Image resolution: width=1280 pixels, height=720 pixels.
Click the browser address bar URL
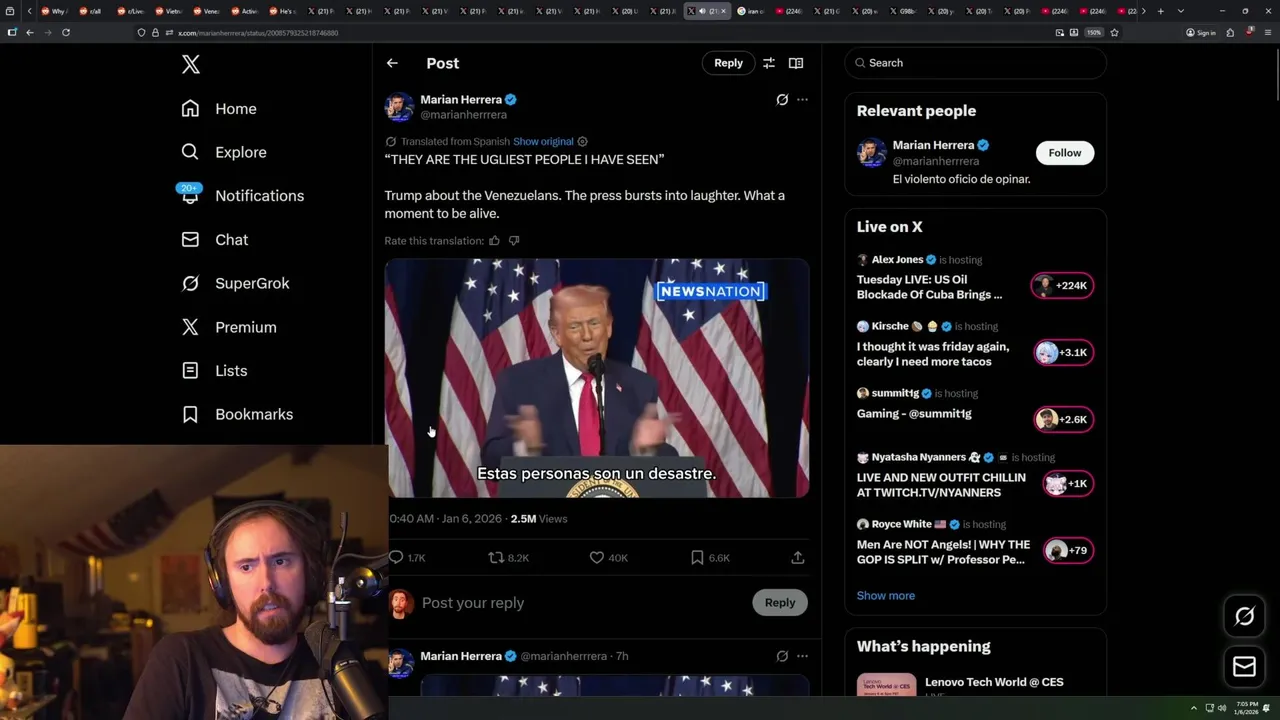pos(258,33)
